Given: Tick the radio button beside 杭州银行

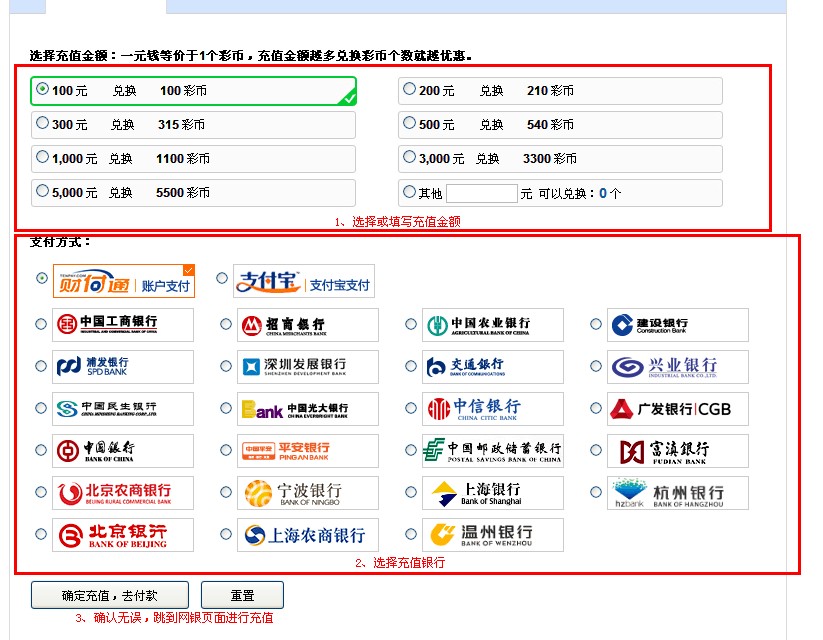Looking at the screenshot, I should pos(596,492).
